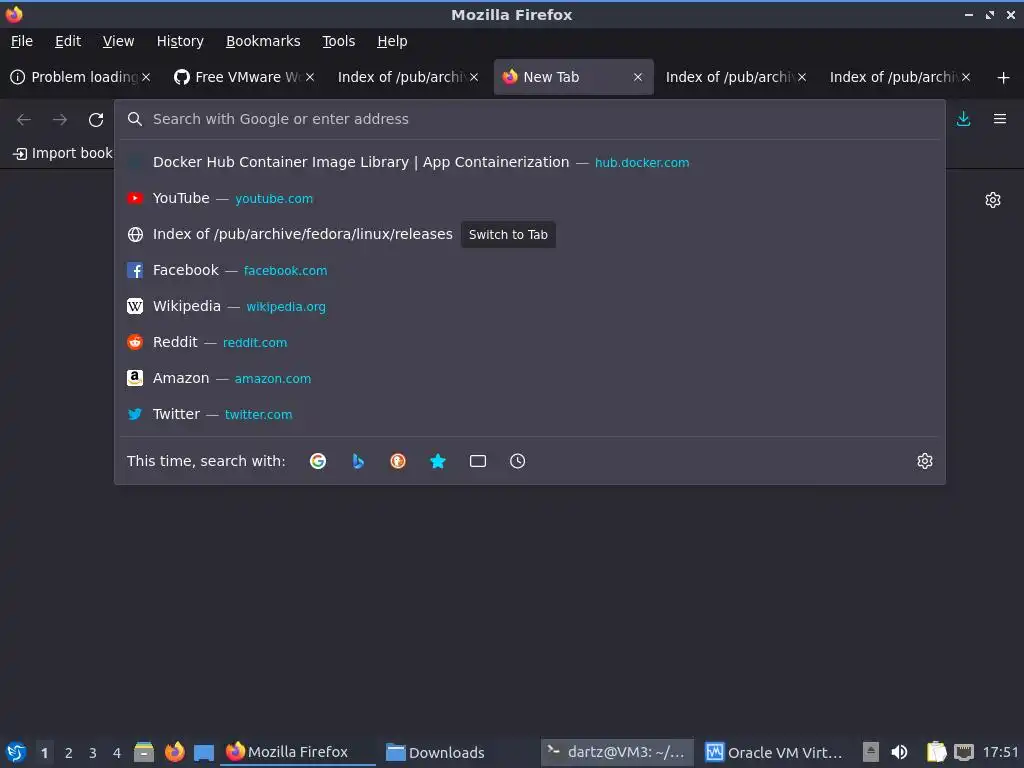Open clipboard manager tray icon
Viewport: 1024px width, 768px height.
pyautogui.click(x=936, y=752)
